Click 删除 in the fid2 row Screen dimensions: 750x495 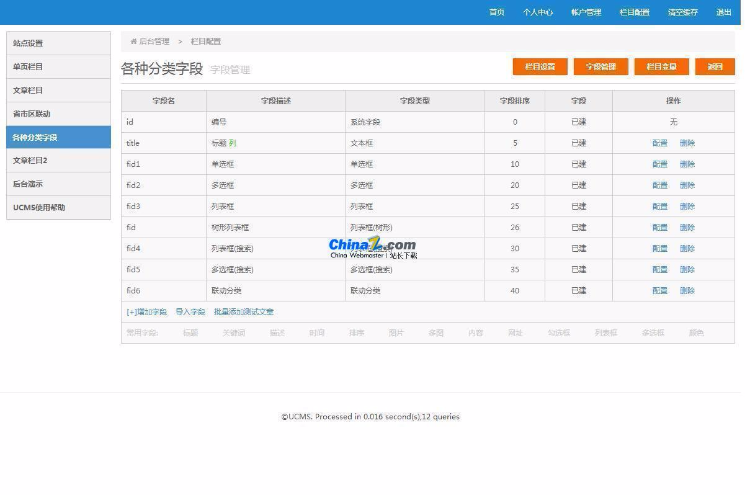687,185
